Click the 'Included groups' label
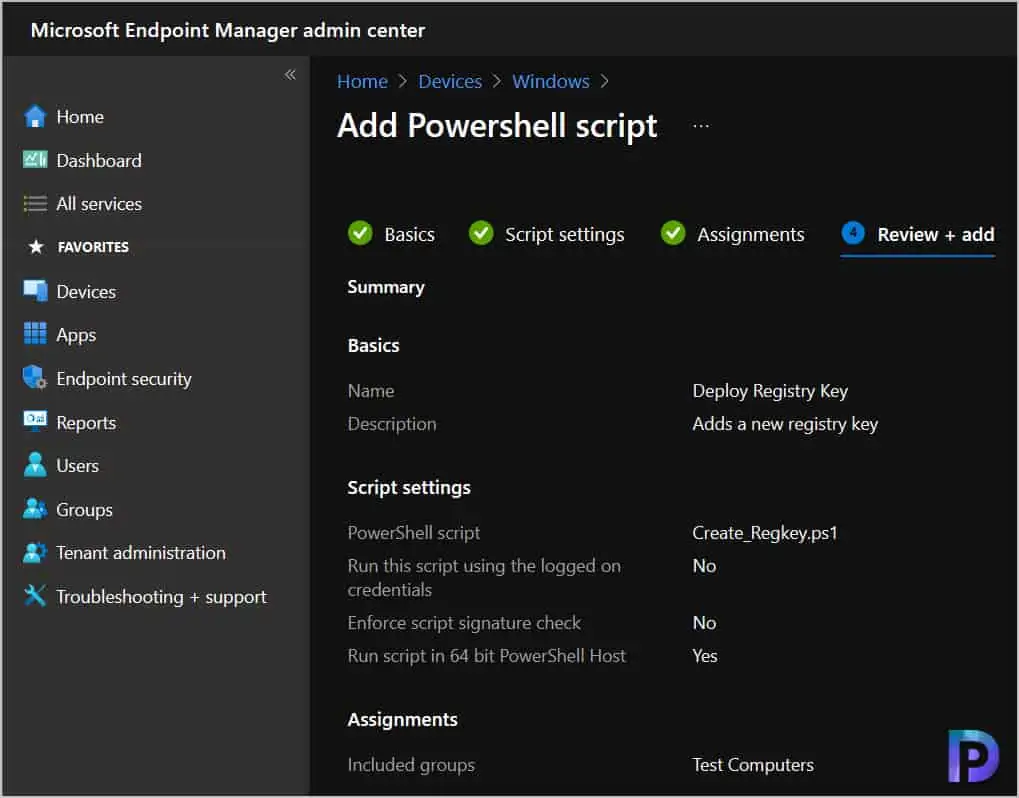The image size is (1019, 798). (x=411, y=766)
